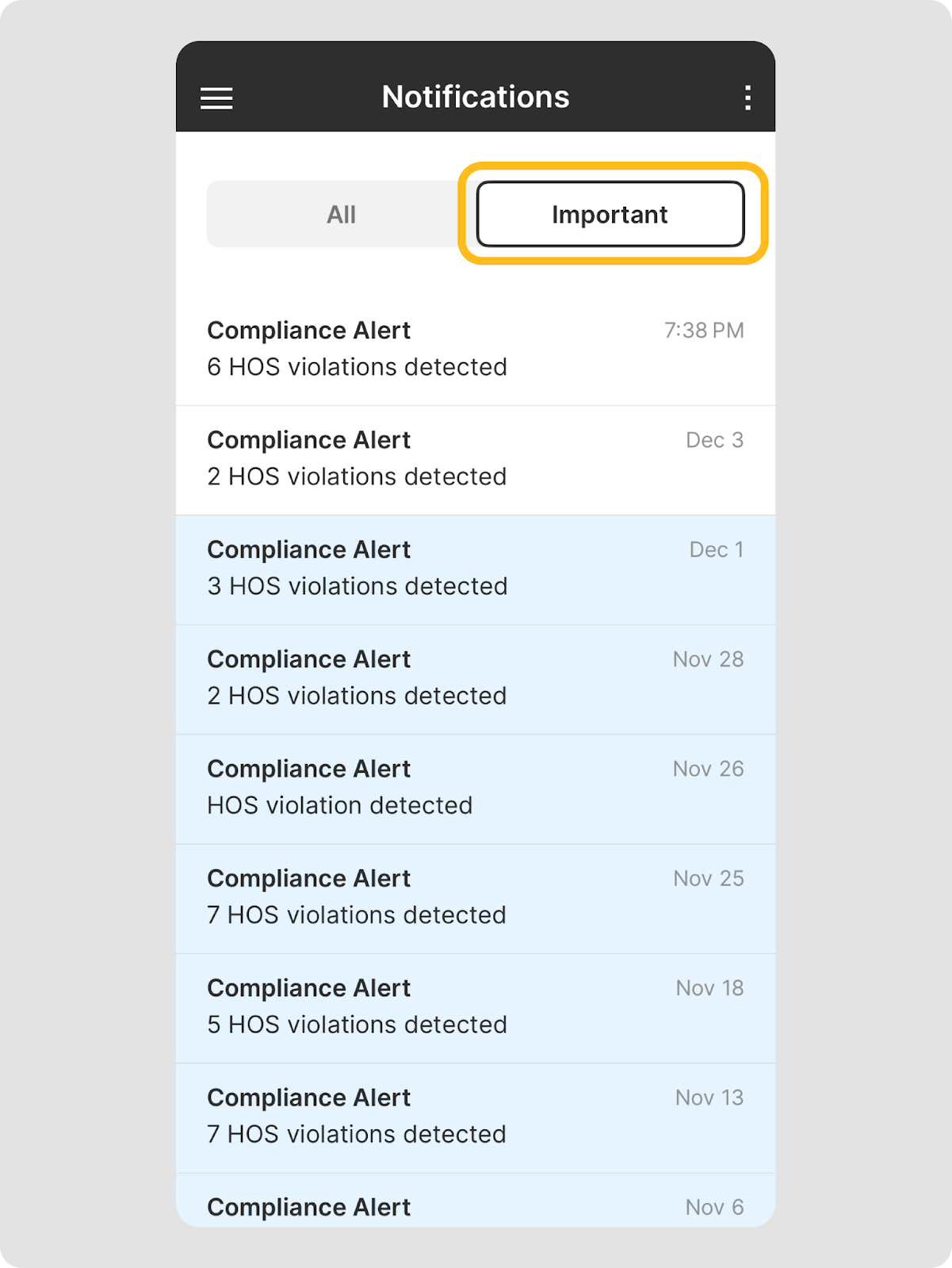Open the 7:38 PM Compliance Alert
Screen dimensions: 952x1268
tap(475, 349)
